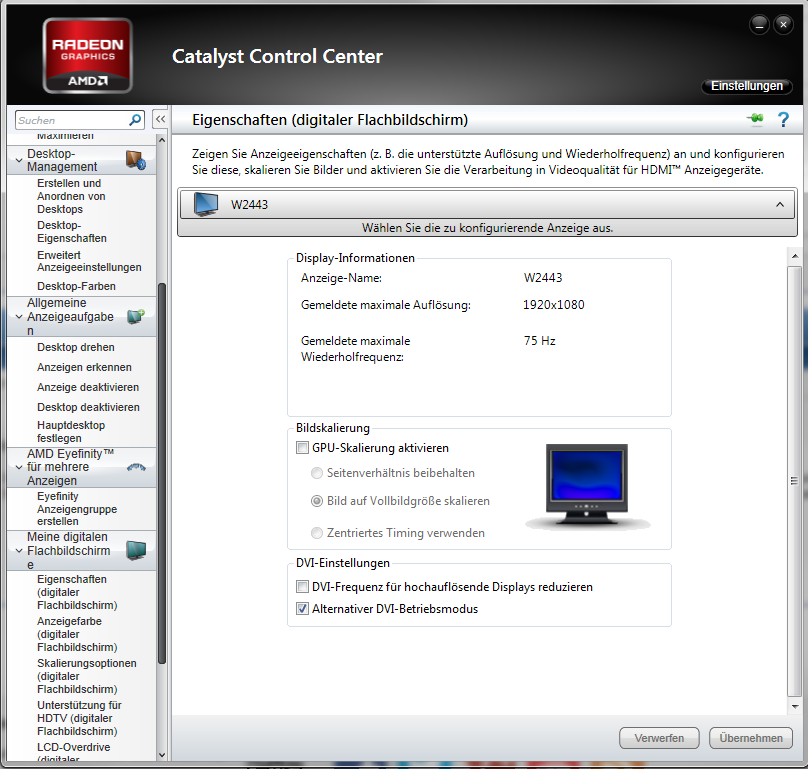
Task: Click the search magnifier icon
Action: [x=135, y=120]
